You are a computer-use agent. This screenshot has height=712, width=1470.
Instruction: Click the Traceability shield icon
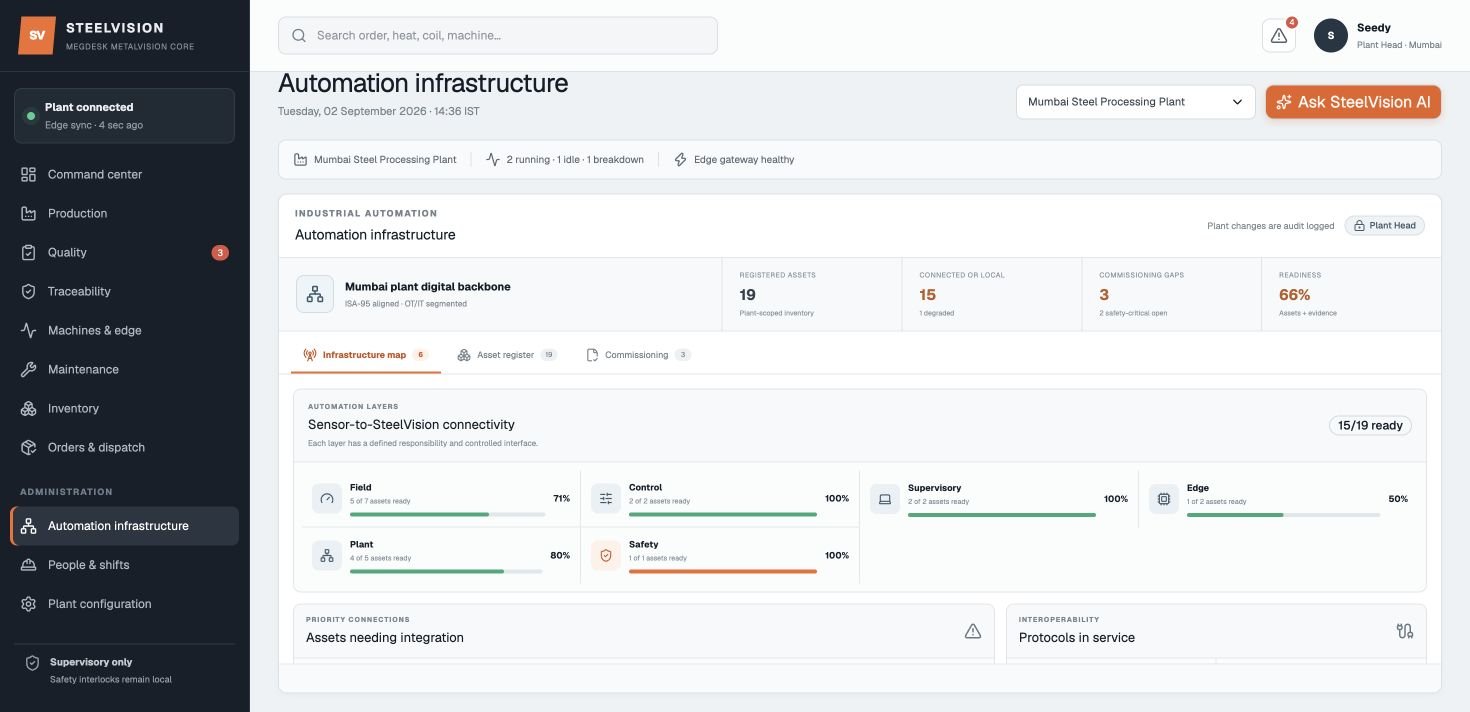[29, 291]
